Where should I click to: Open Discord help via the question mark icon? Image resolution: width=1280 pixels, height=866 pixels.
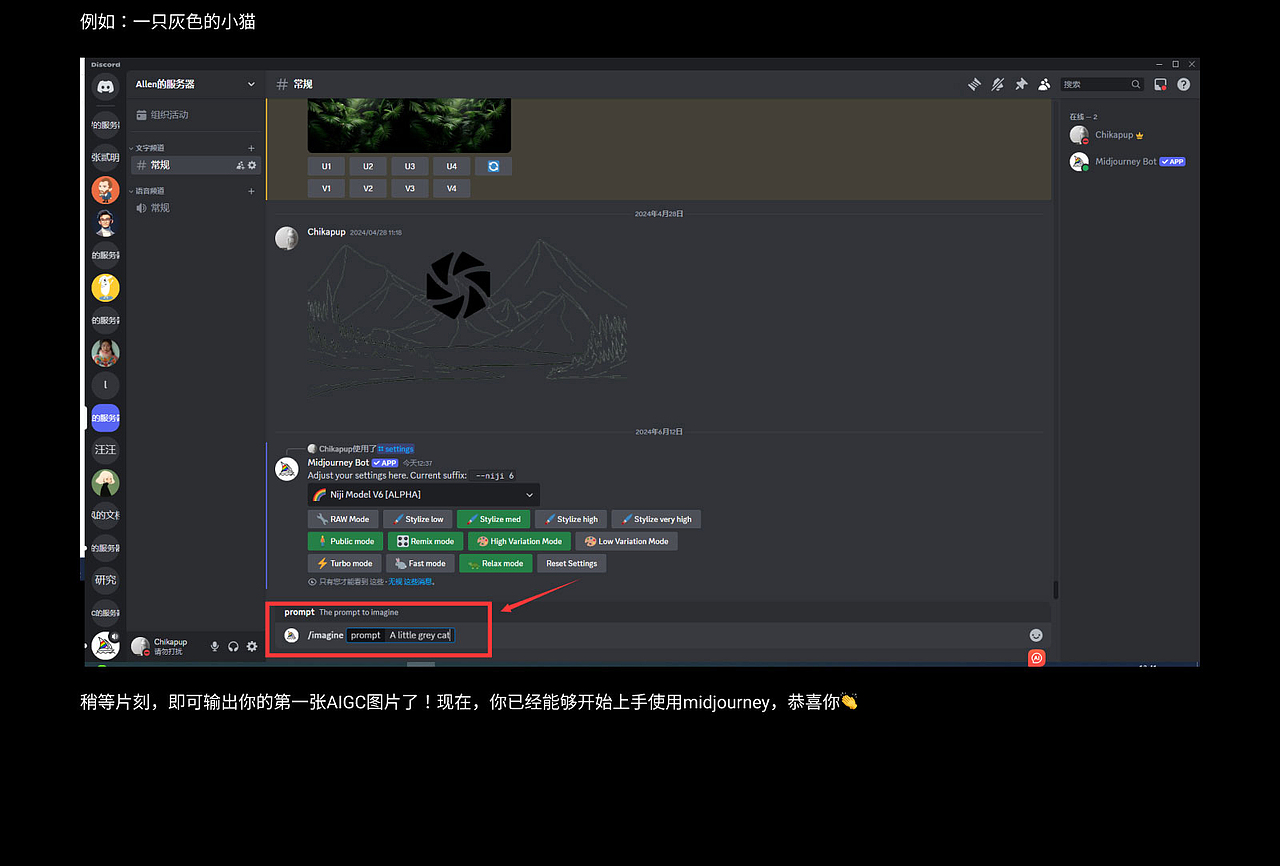[x=1183, y=84]
